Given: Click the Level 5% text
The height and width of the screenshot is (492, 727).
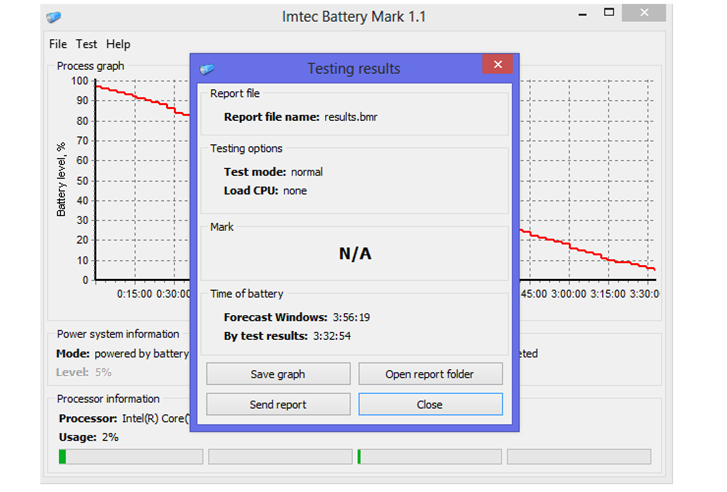Looking at the screenshot, I should (84, 372).
